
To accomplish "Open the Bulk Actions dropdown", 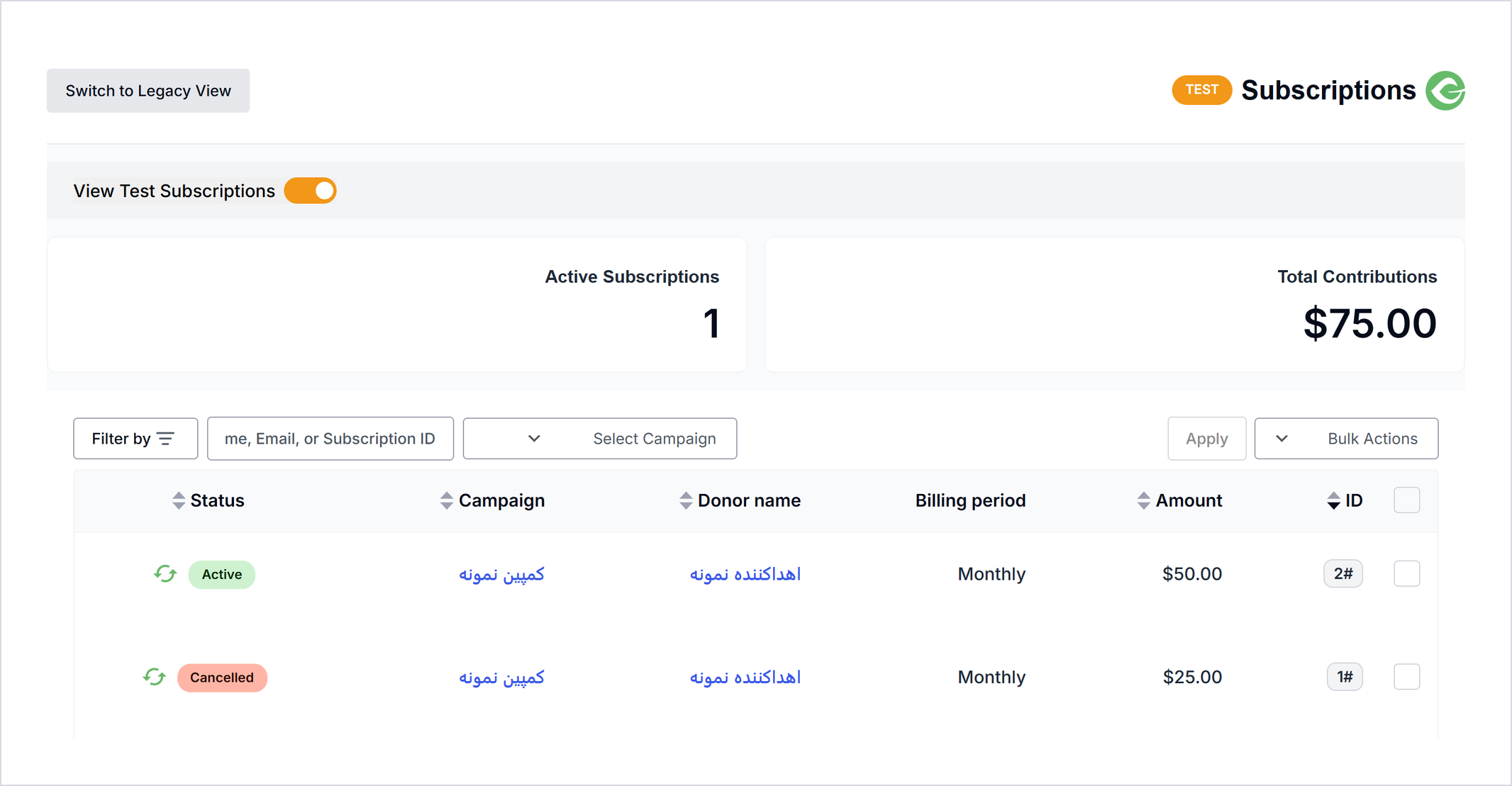I will (1346, 439).
